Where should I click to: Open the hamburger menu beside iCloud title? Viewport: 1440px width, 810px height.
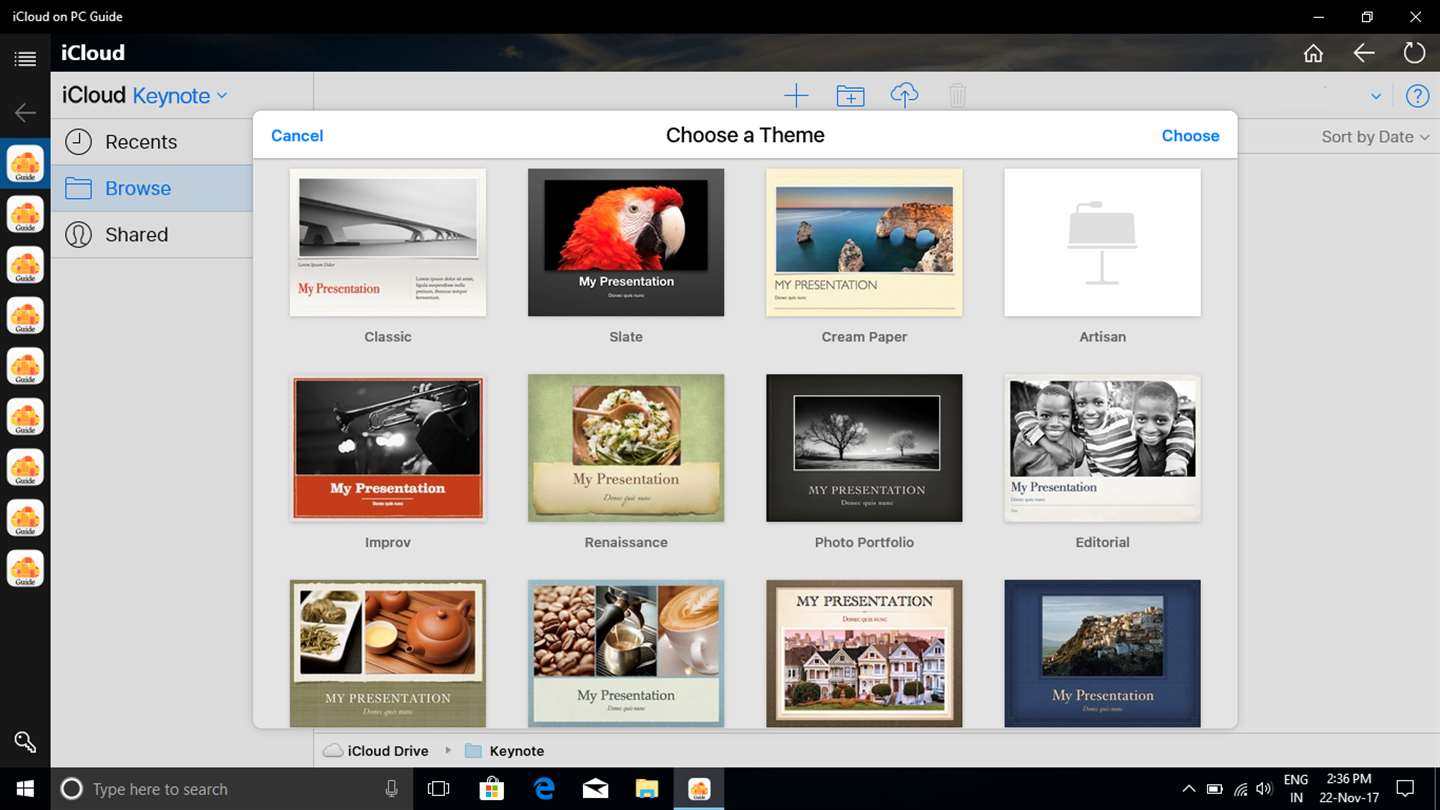tap(25, 59)
